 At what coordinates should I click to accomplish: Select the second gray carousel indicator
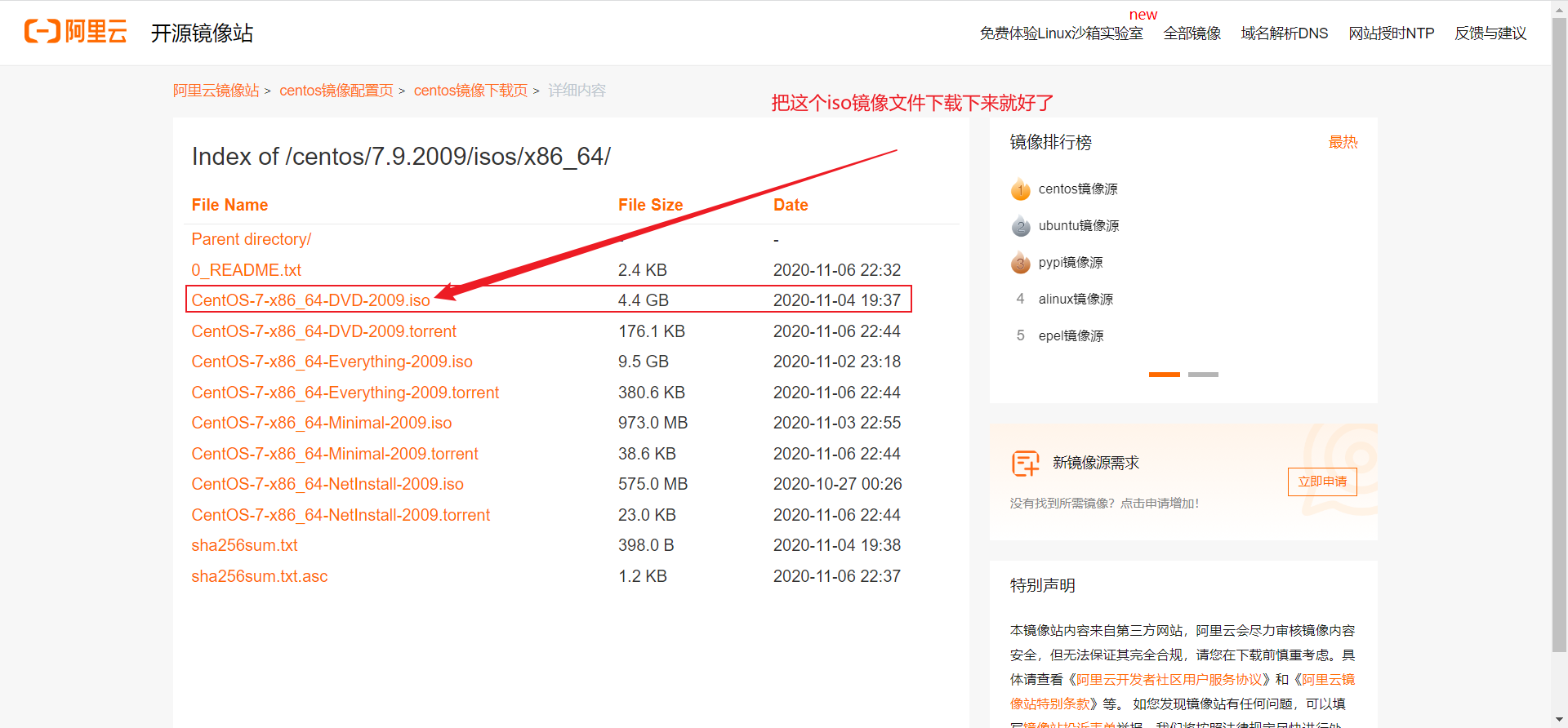(1203, 375)
